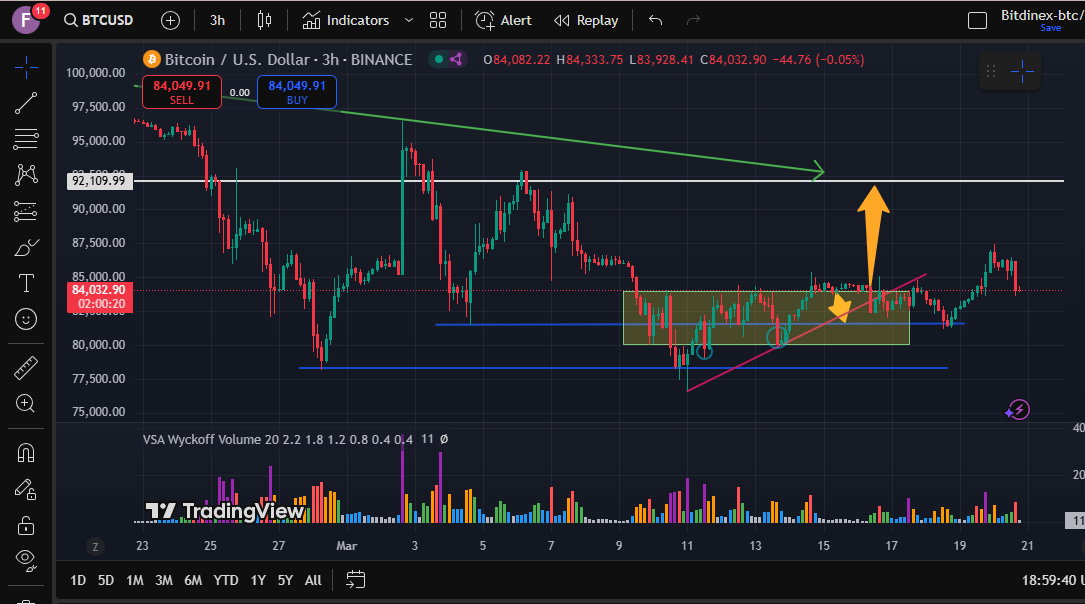This screenshot has height=604, width=1085.
Task: Open the Indicators dialog
Action: click(x=346, y=21)
